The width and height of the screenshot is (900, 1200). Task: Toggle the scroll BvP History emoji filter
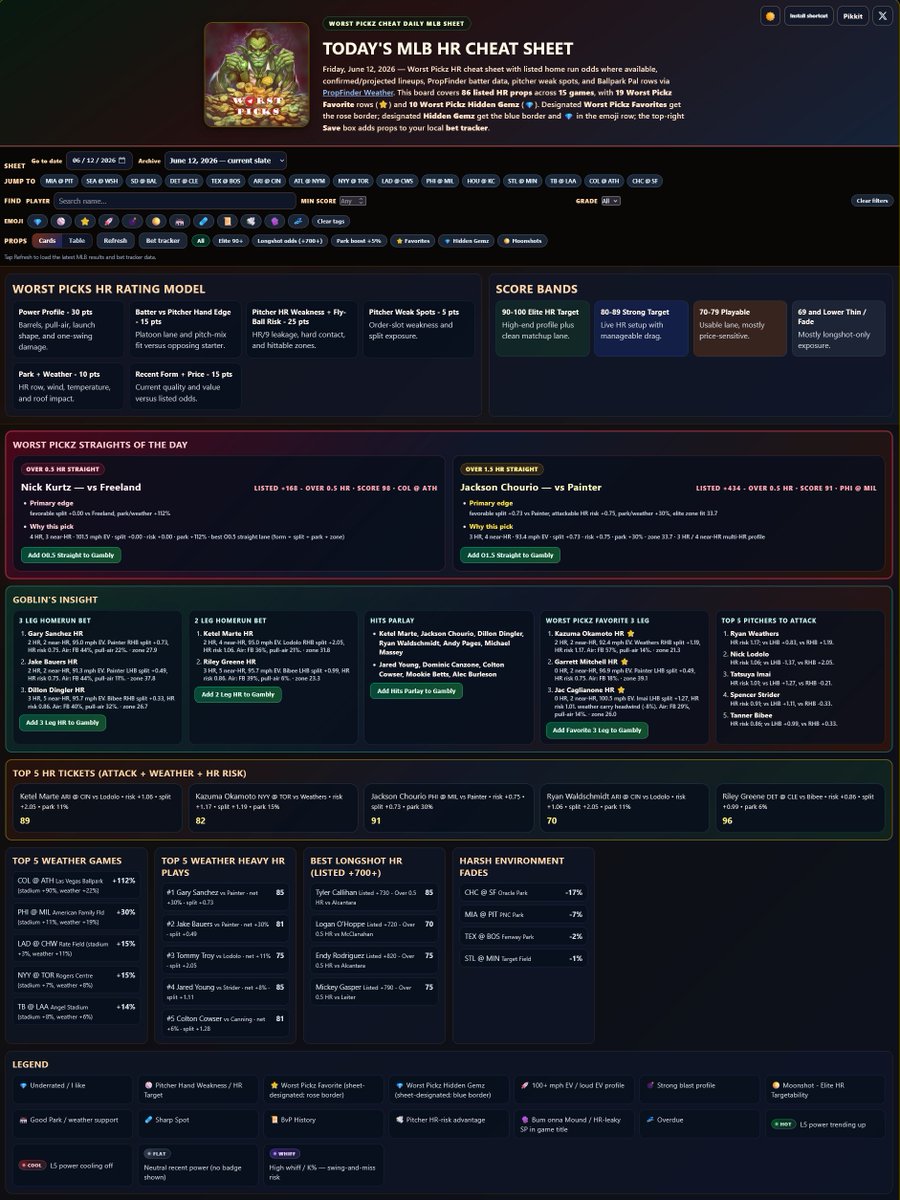[227, 221]
